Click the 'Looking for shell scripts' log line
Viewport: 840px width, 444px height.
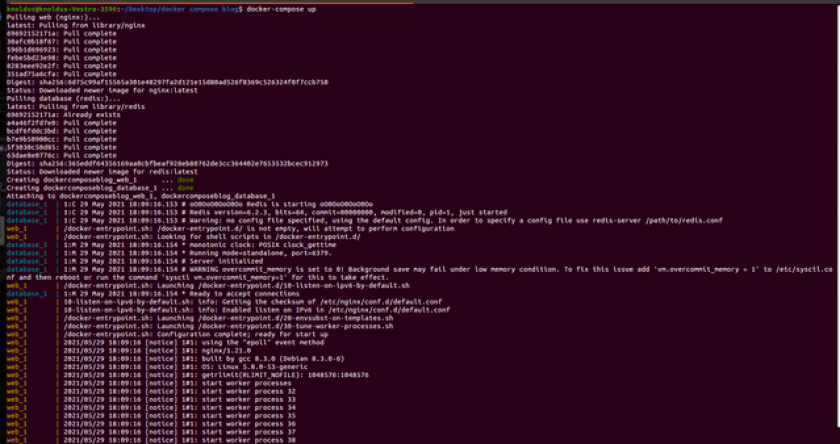183,237
